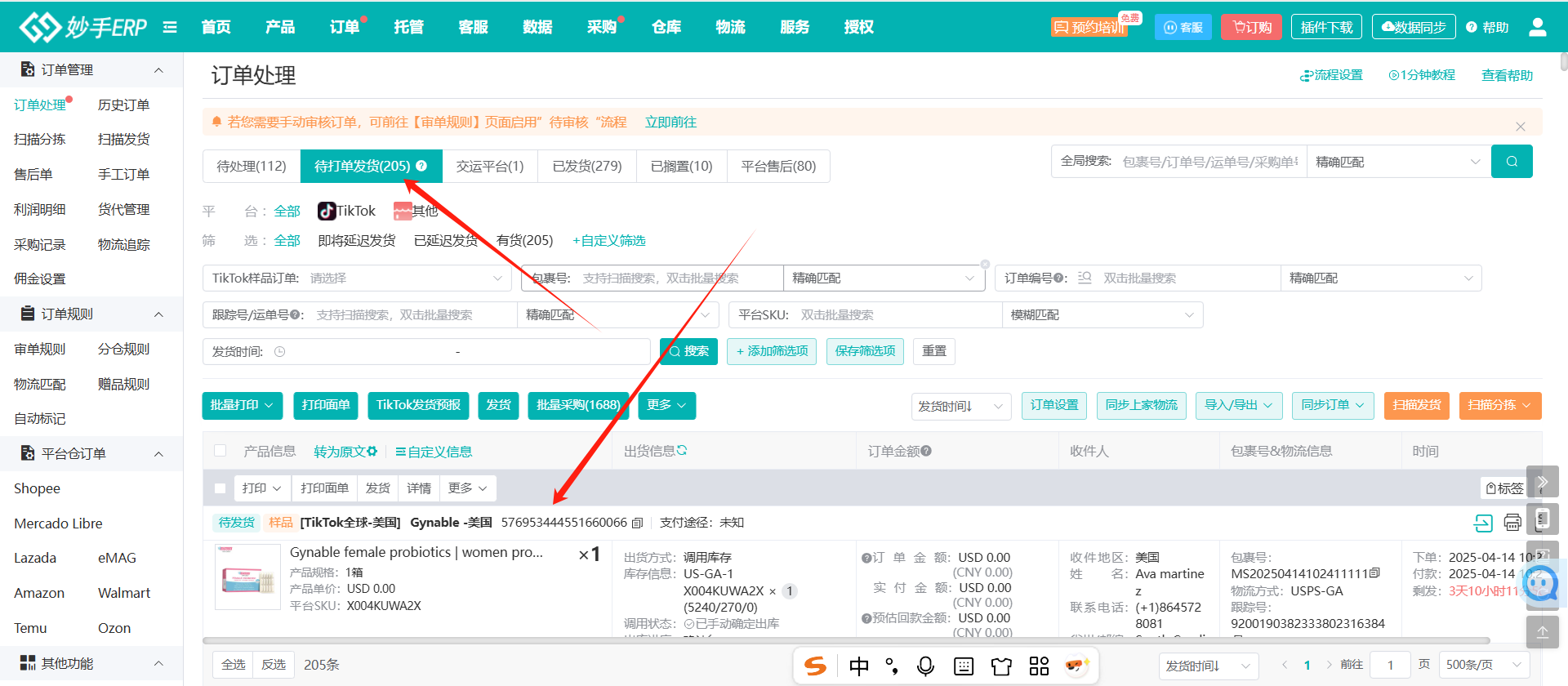Open the teal 更多 dropdown button
The height and width of the screenshot is (686, 1568).
click(x=666, y=405)
